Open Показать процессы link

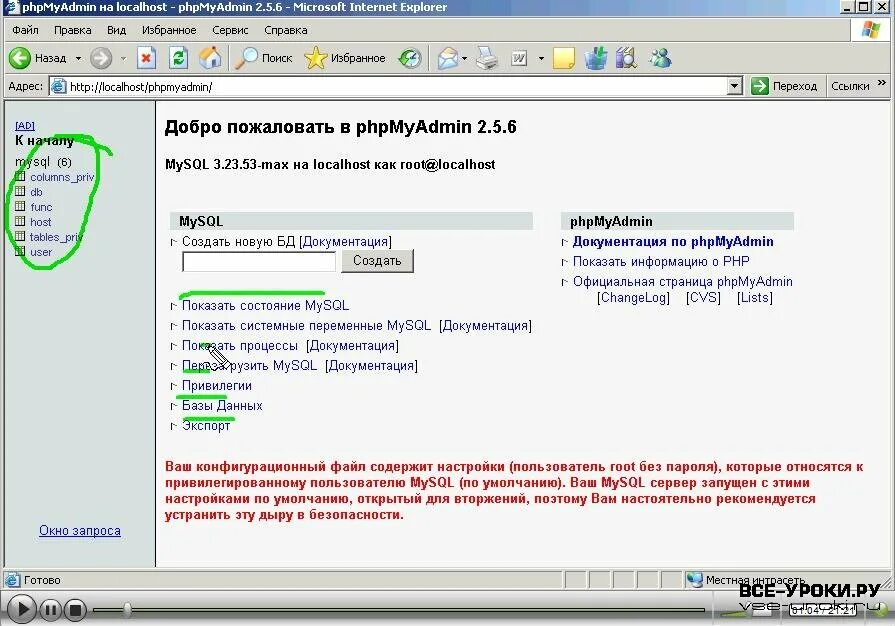click(x=240, y=346)
